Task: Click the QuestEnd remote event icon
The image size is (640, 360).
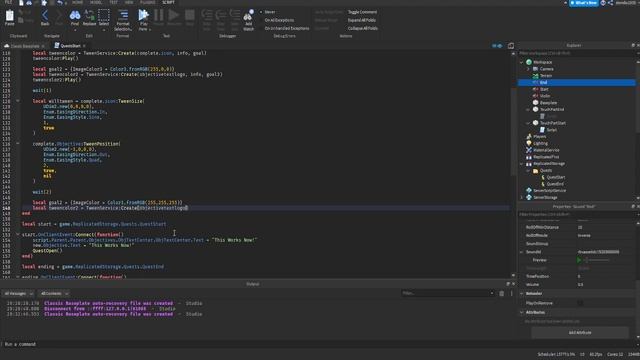Action: [x=542, y=184]
